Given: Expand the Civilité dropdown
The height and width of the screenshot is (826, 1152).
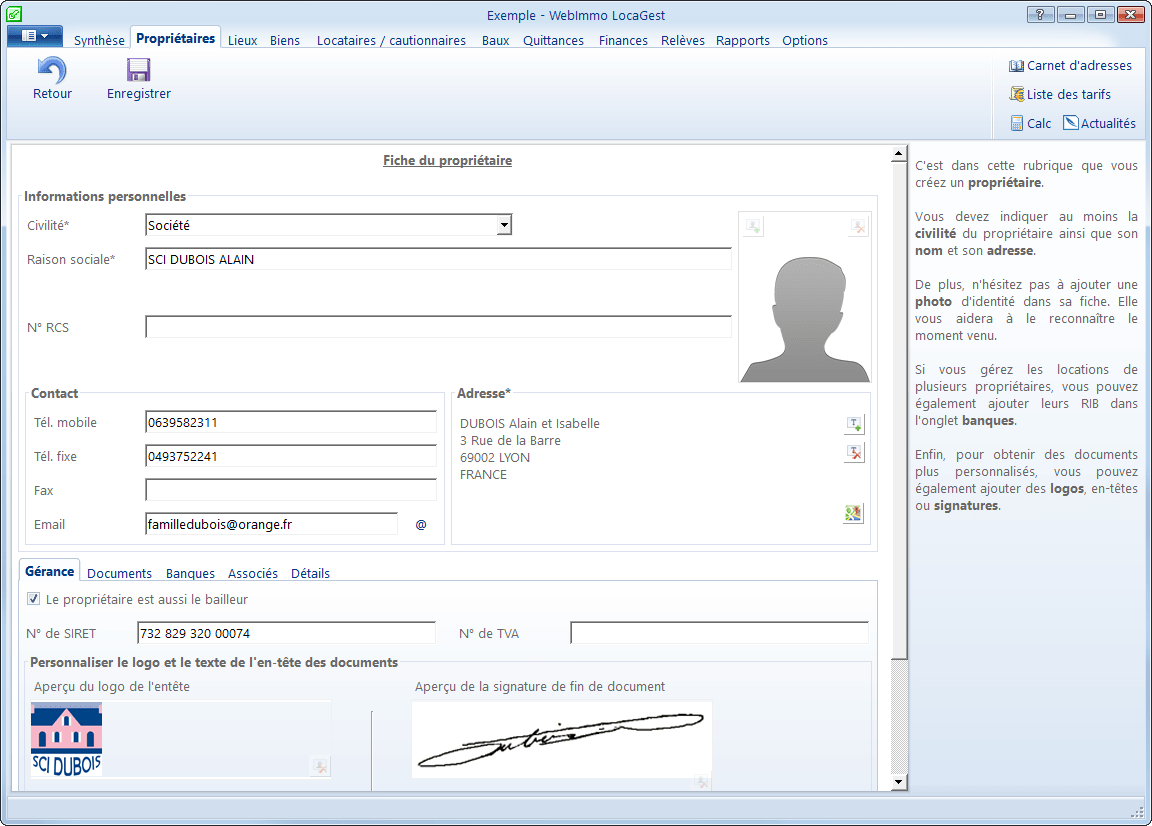Looking at the screenshot, I should coord(505,225).
